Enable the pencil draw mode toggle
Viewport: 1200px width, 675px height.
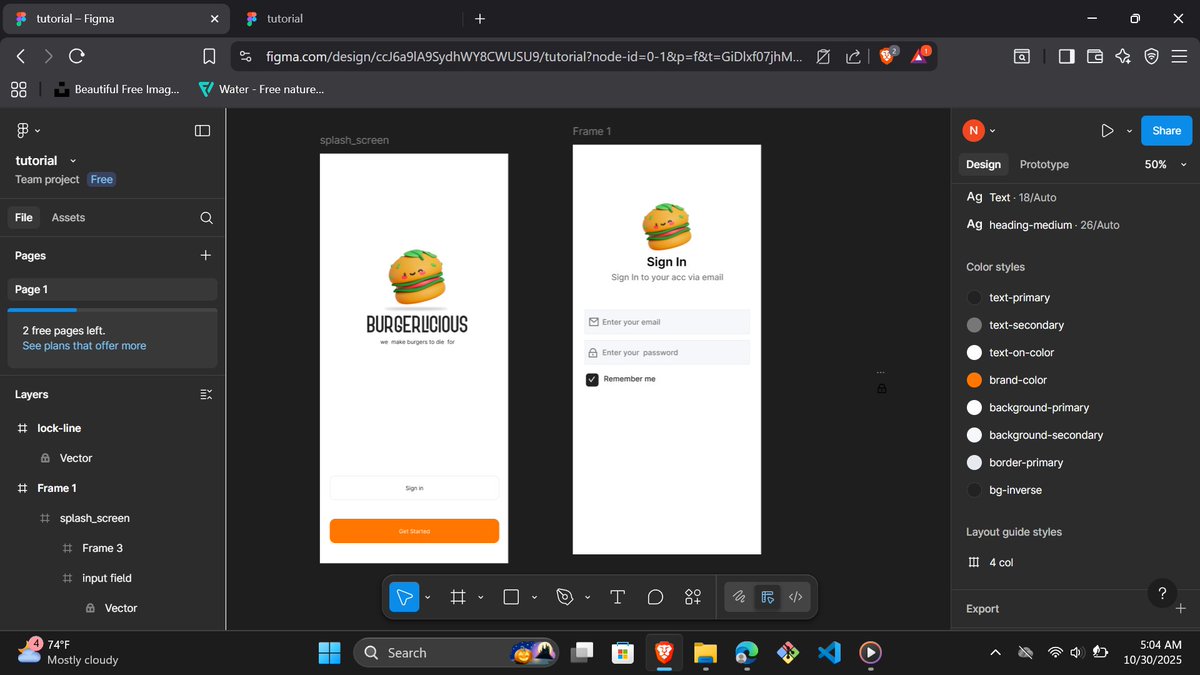(738, 596)
